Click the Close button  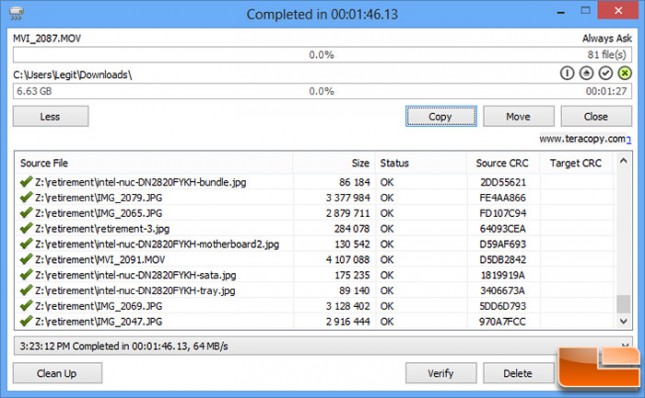(596, 116)
